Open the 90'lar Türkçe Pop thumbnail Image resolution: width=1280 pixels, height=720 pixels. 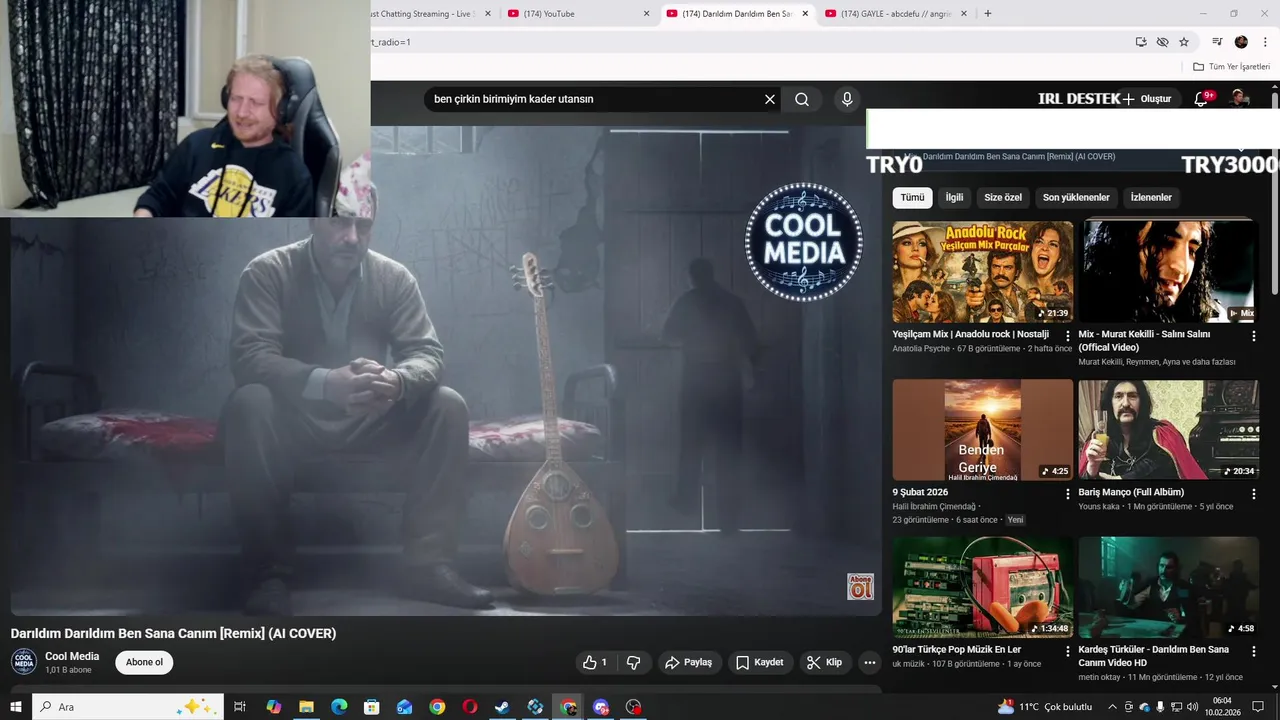click(x=982, y=587)
